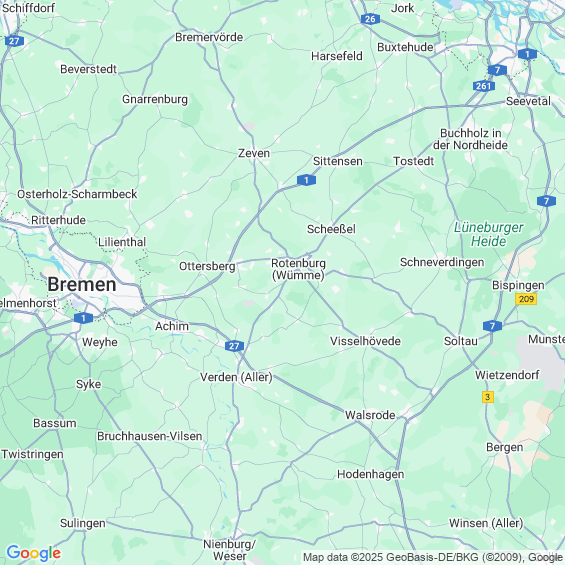
Task: Select the Bremervörde town label
Action: pyautogui.click(x=209, y=37)
